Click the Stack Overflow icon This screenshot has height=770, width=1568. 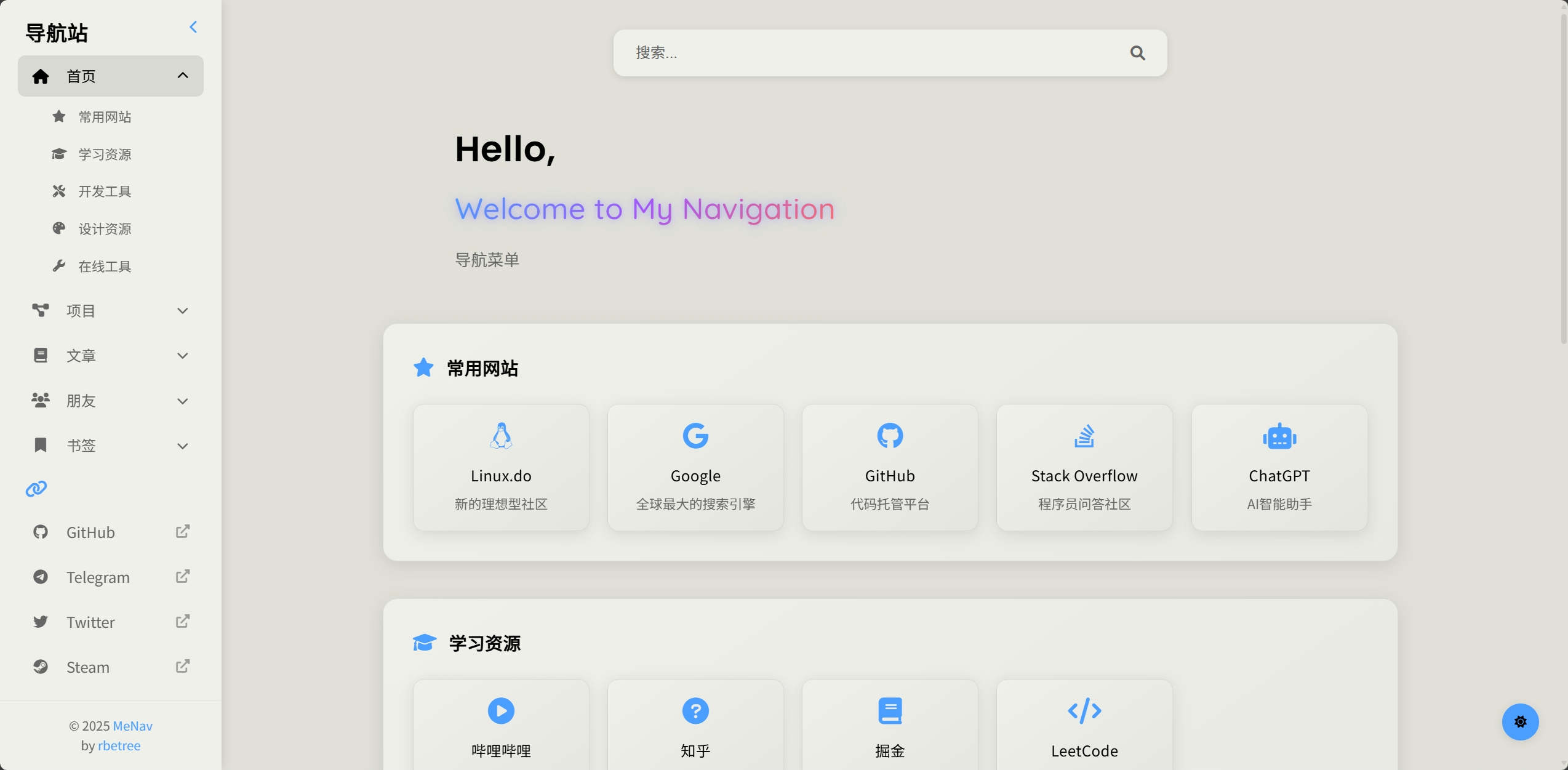pos(1084,436)
